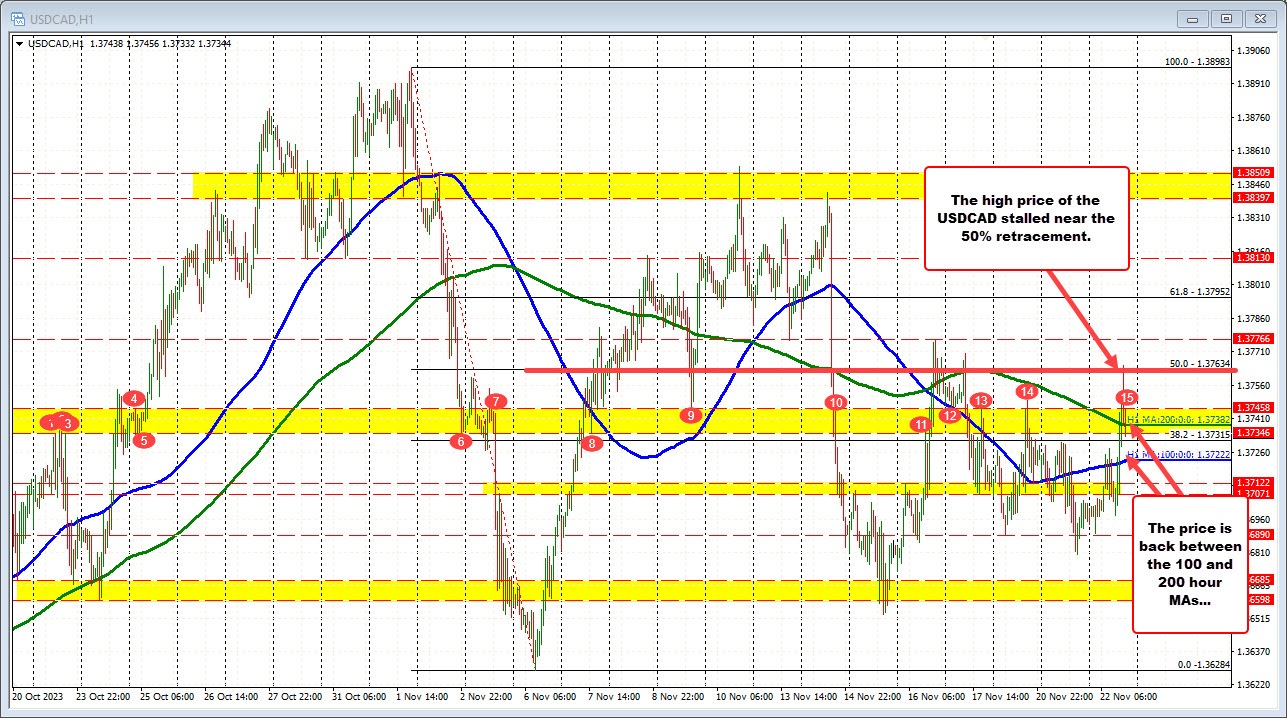This screenshot has width=1287, height=718.
Task: Click the 2 Nov 22:00 time label
Action: click(487, 695)
